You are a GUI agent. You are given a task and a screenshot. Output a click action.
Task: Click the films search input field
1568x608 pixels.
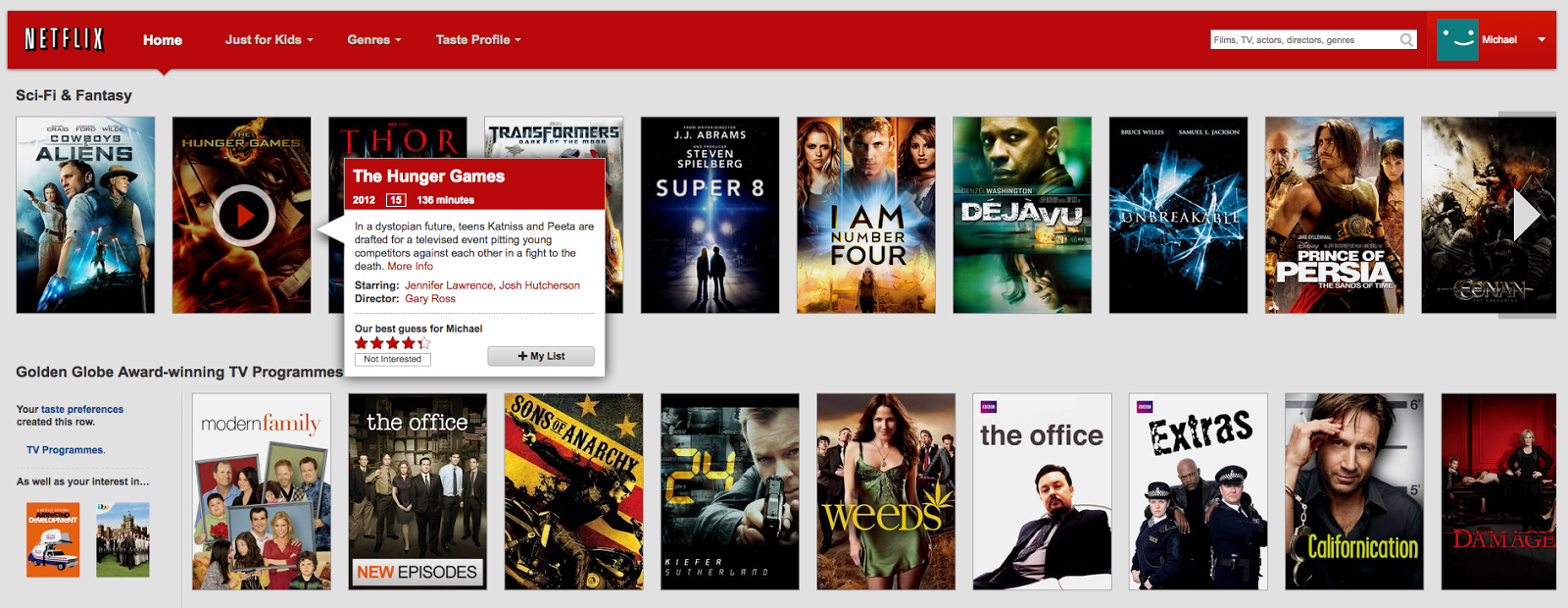coord(1303,40)
